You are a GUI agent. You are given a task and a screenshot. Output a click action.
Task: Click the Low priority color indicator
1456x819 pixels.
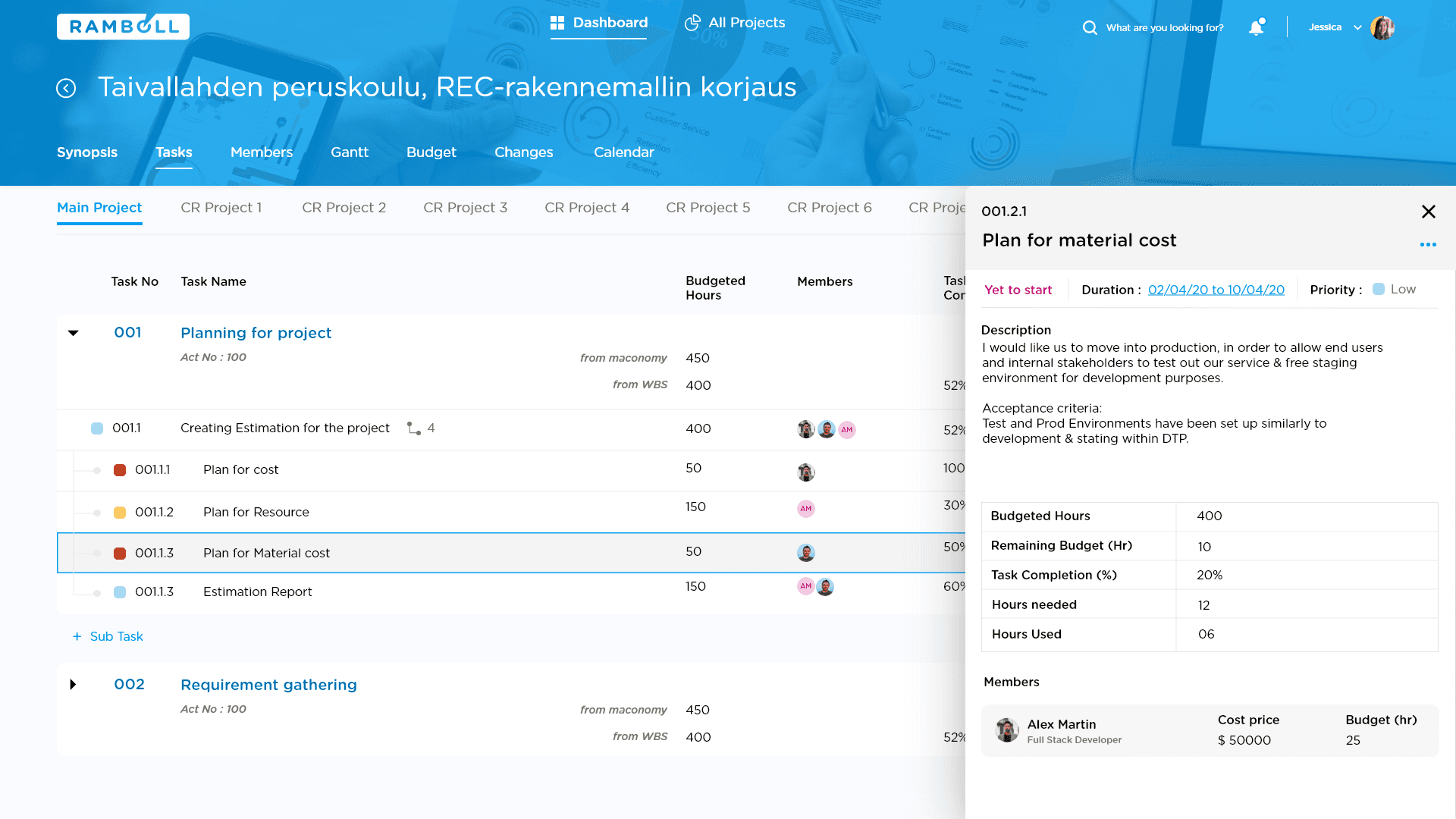click(1379, 289)
